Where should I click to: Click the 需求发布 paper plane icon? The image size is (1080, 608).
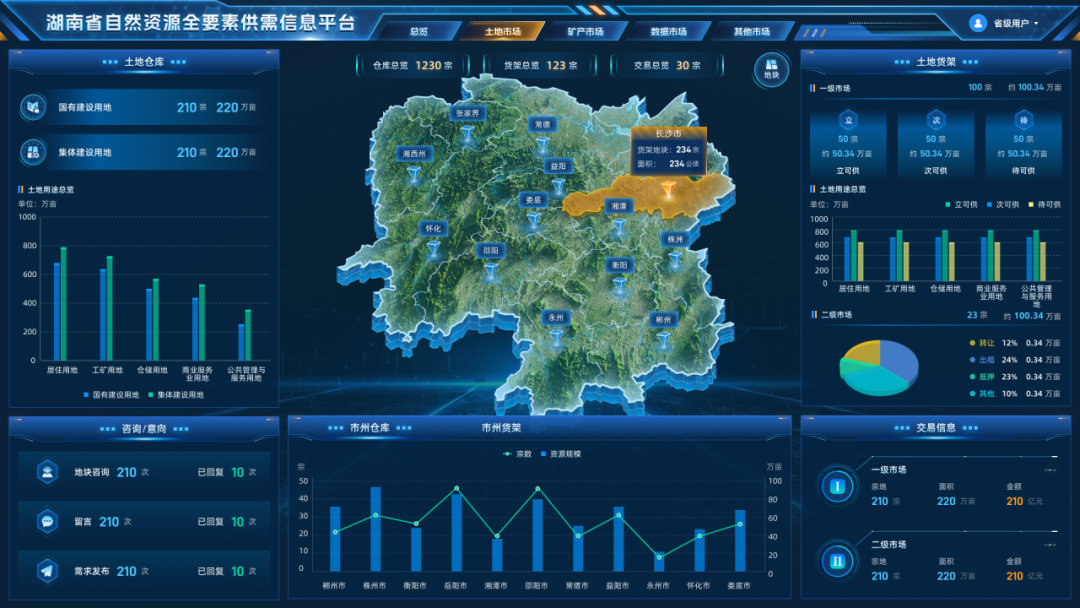[x=47, y=571]
